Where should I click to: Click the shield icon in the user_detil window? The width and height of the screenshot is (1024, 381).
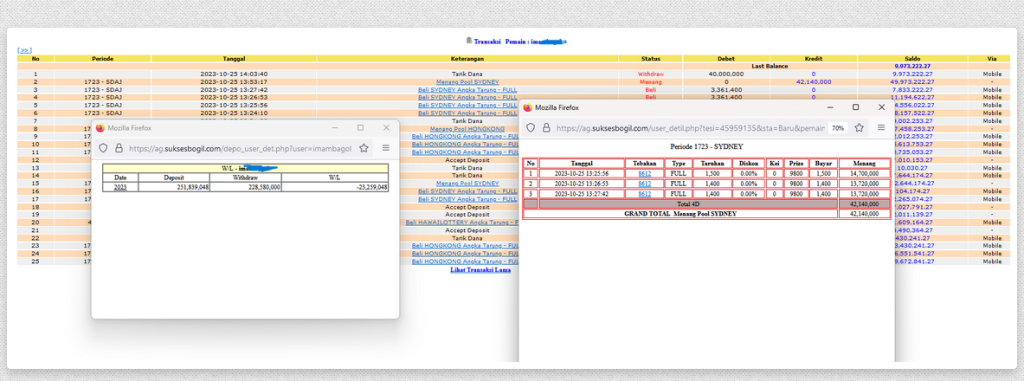pyautogui.click(x=531, y=128)
